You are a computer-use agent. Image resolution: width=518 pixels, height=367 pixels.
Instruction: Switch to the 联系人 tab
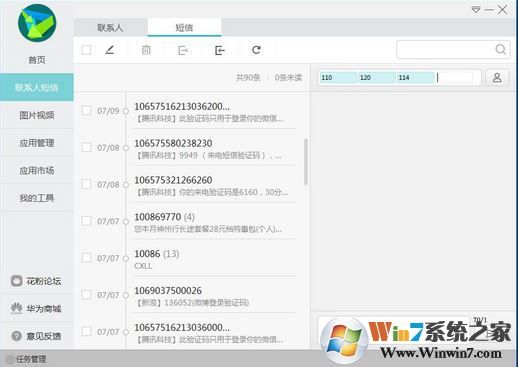(110, 27)
